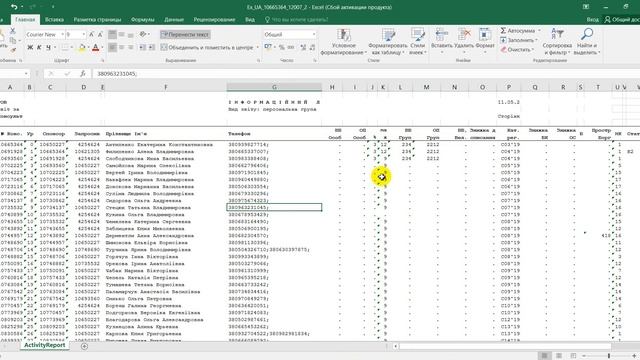Open the cell borders icon
The height and width of the screenshot is (360, 640).
tap(64, 48)
